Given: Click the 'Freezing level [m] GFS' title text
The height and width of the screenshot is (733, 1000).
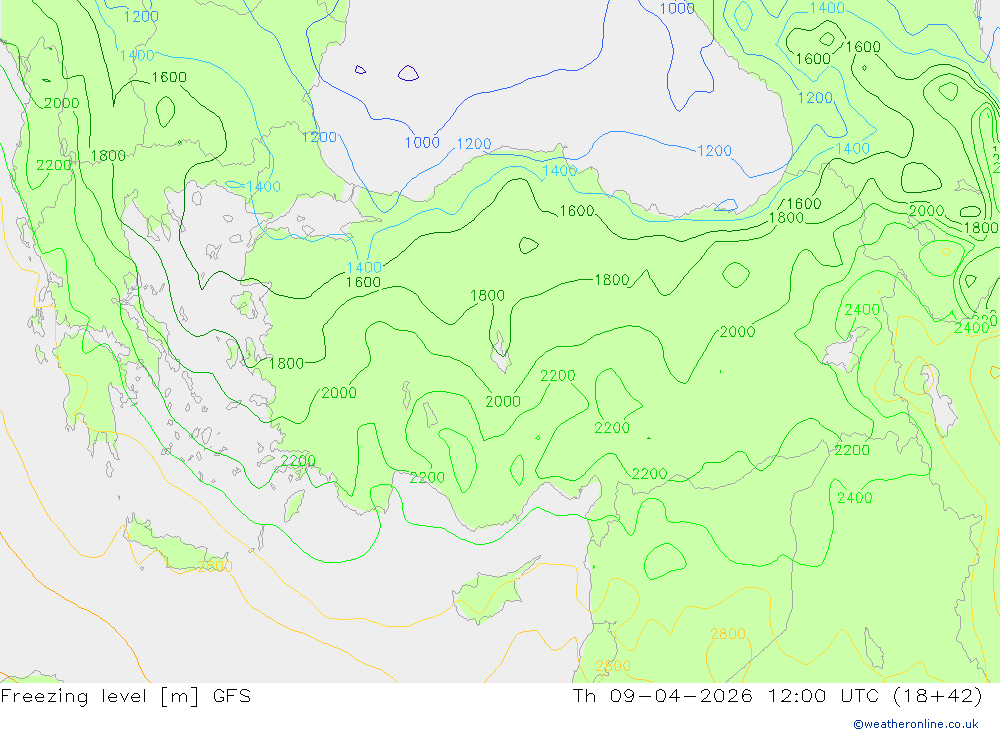Looking at the screenshot, I should pos(126,696).
